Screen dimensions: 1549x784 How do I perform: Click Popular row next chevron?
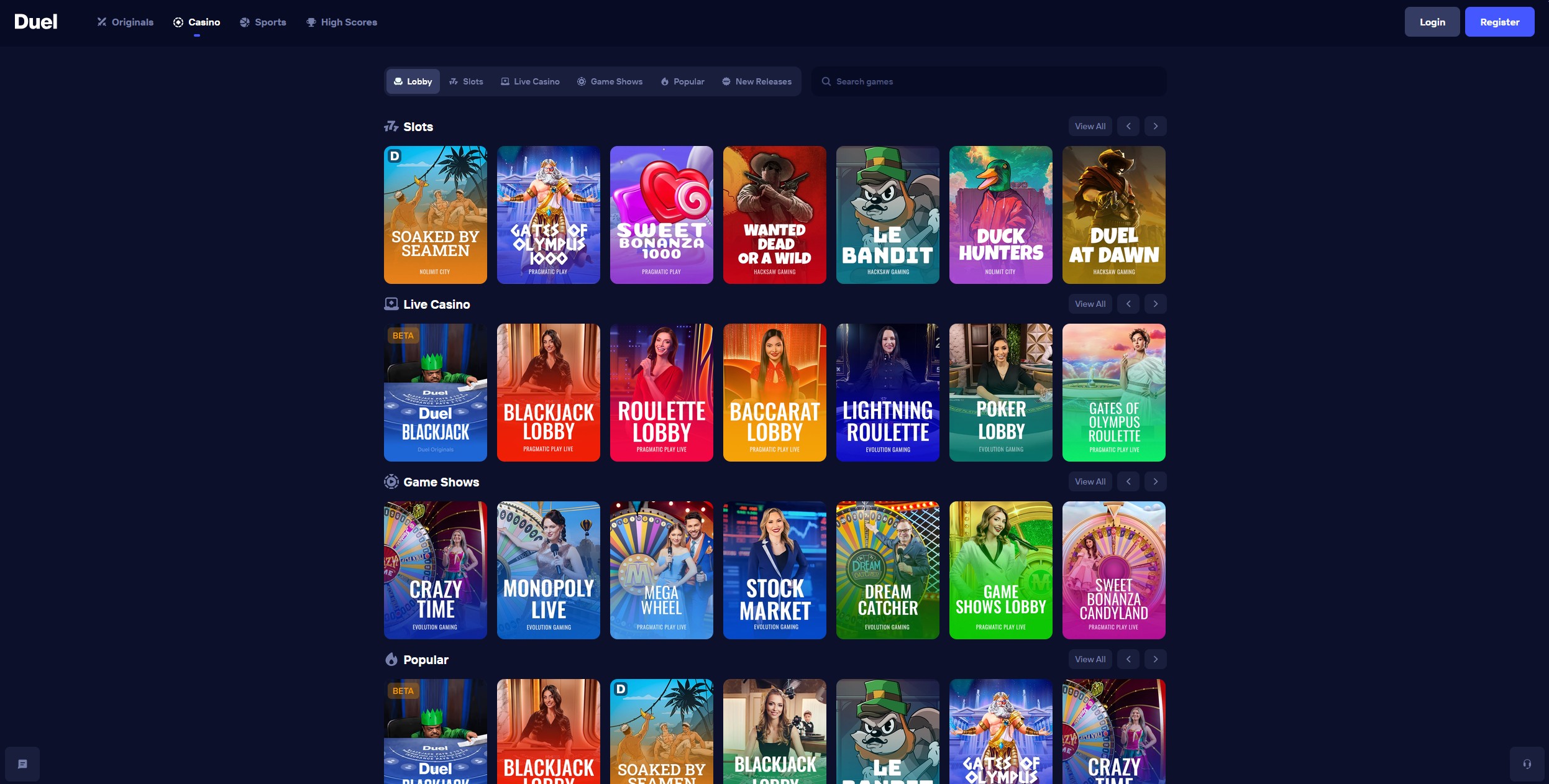click(1156, 659)
